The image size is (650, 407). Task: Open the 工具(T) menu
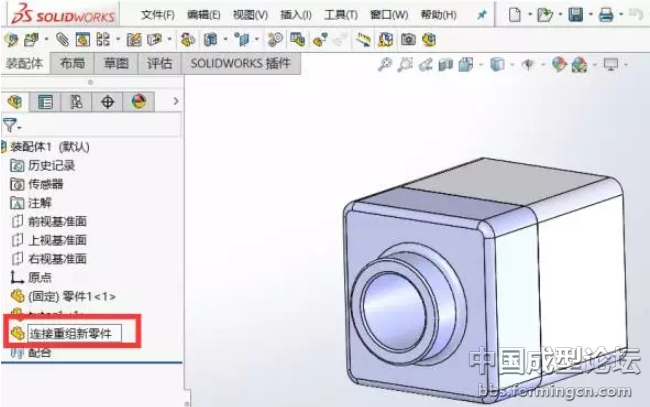tap(341, 15)
